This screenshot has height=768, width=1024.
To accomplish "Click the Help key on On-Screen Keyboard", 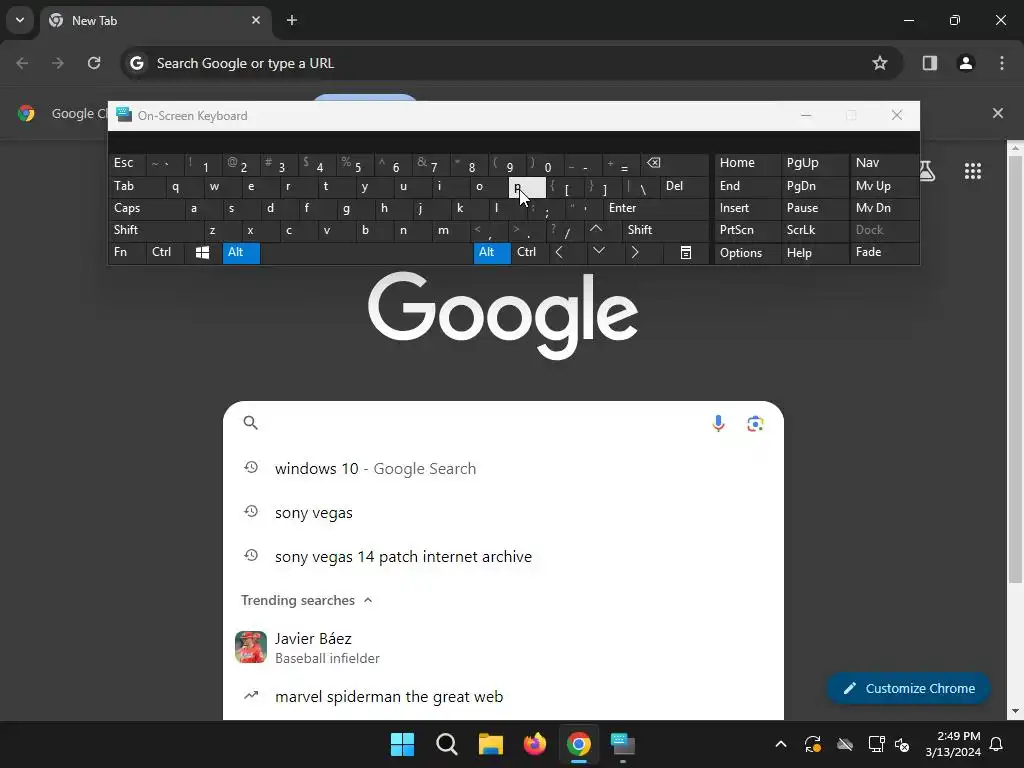I will (814, 252).
